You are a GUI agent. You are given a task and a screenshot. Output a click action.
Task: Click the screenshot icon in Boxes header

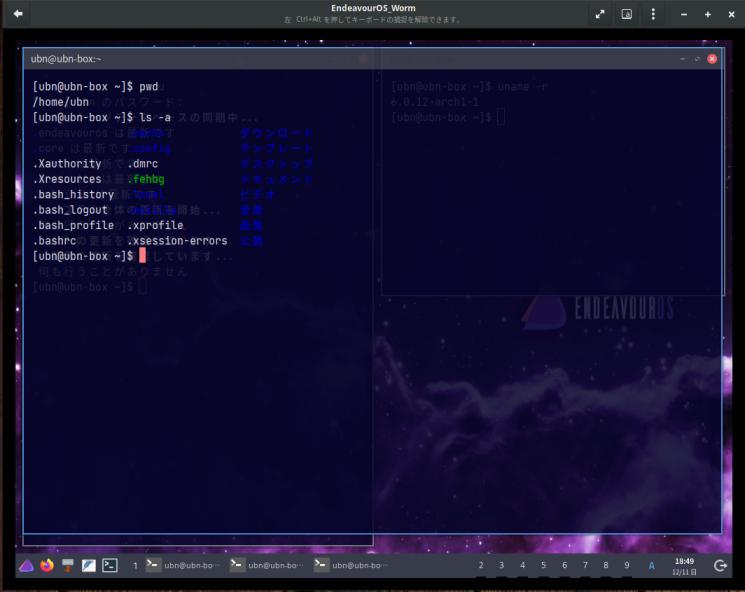(x=627, y=14)
